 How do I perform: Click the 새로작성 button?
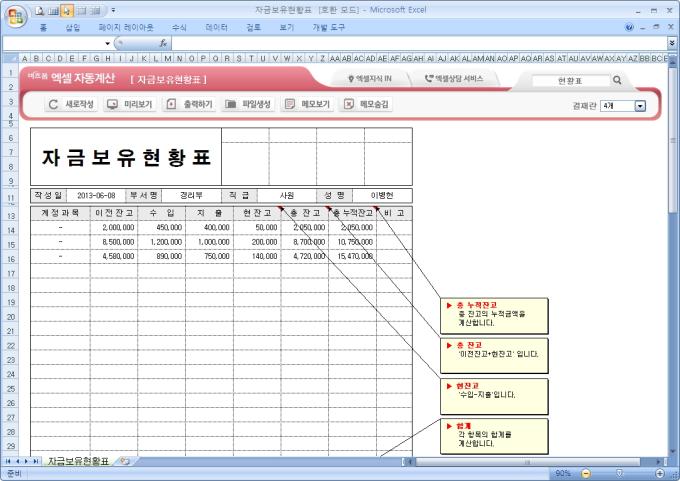click(x=71, y=104)
